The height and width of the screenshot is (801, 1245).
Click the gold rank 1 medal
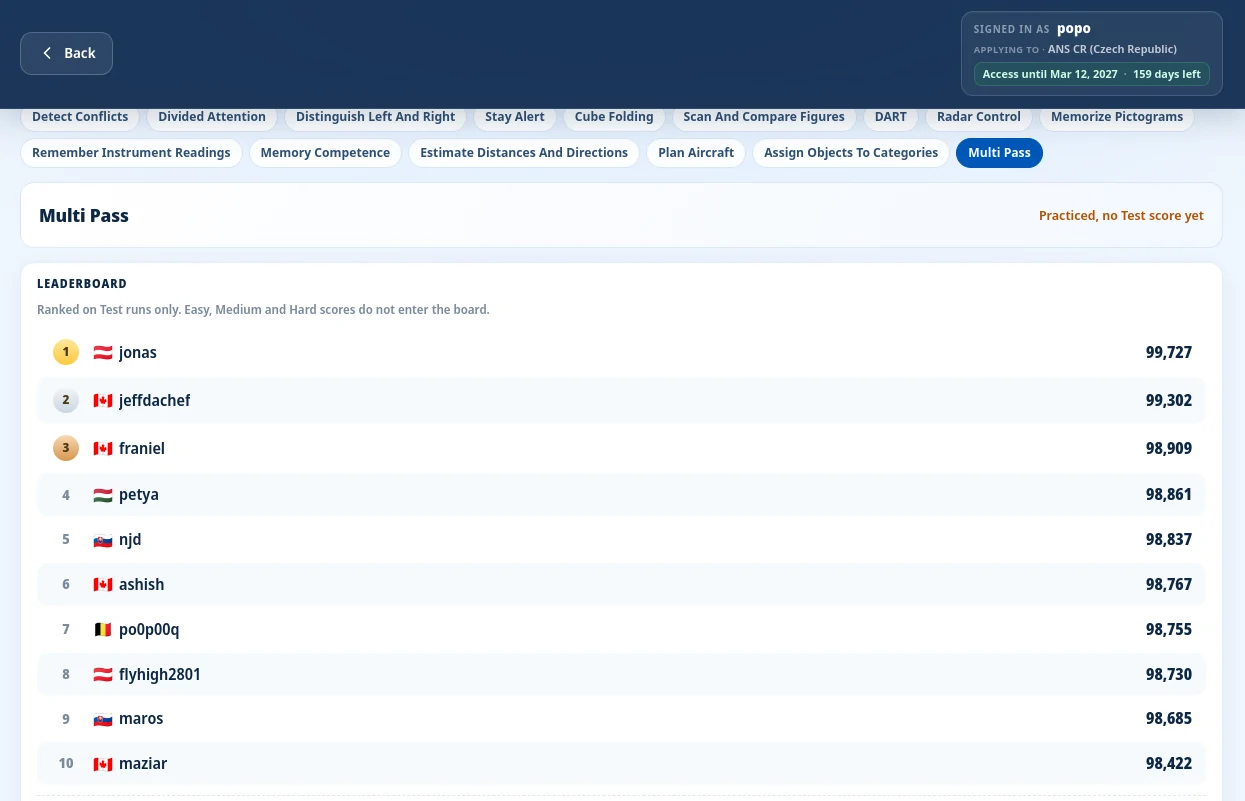(66, 352)
